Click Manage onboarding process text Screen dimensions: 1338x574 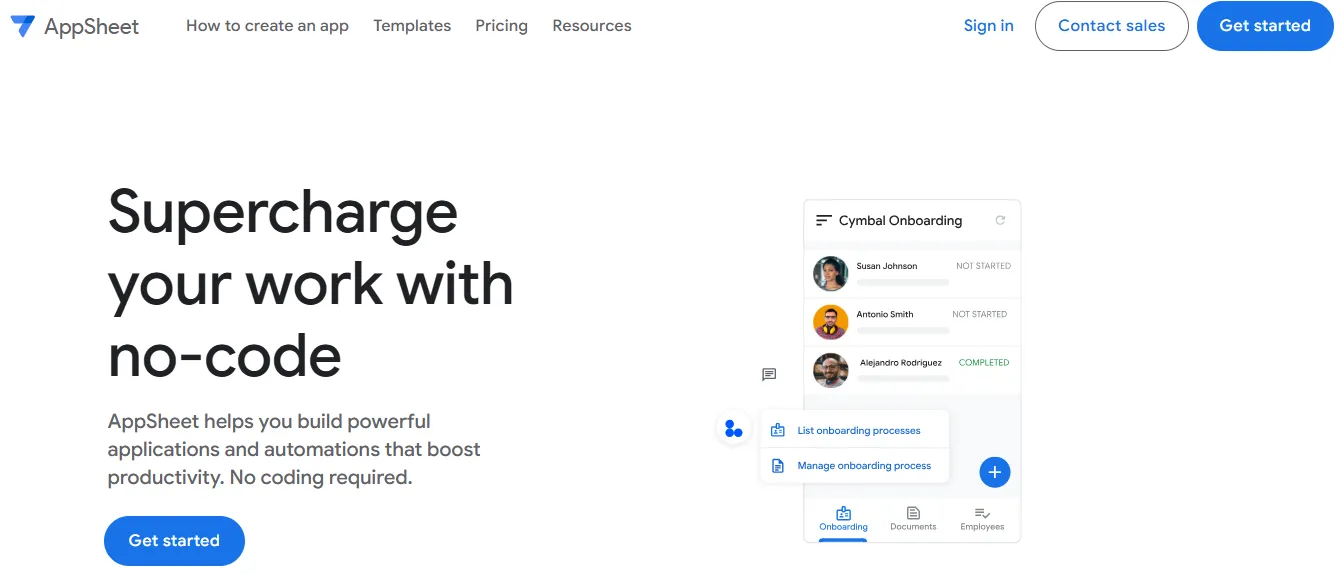pyautogui.click(x=864, y=466)
